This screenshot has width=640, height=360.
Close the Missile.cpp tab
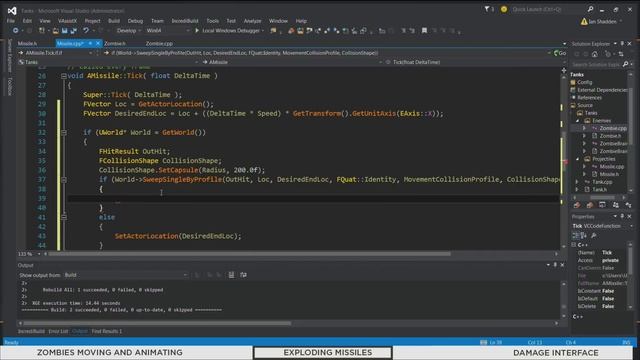coord(98,43)
